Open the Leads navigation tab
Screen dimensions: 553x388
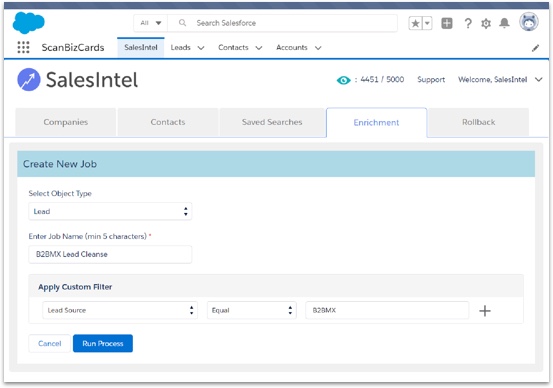(x=181, y=47)
